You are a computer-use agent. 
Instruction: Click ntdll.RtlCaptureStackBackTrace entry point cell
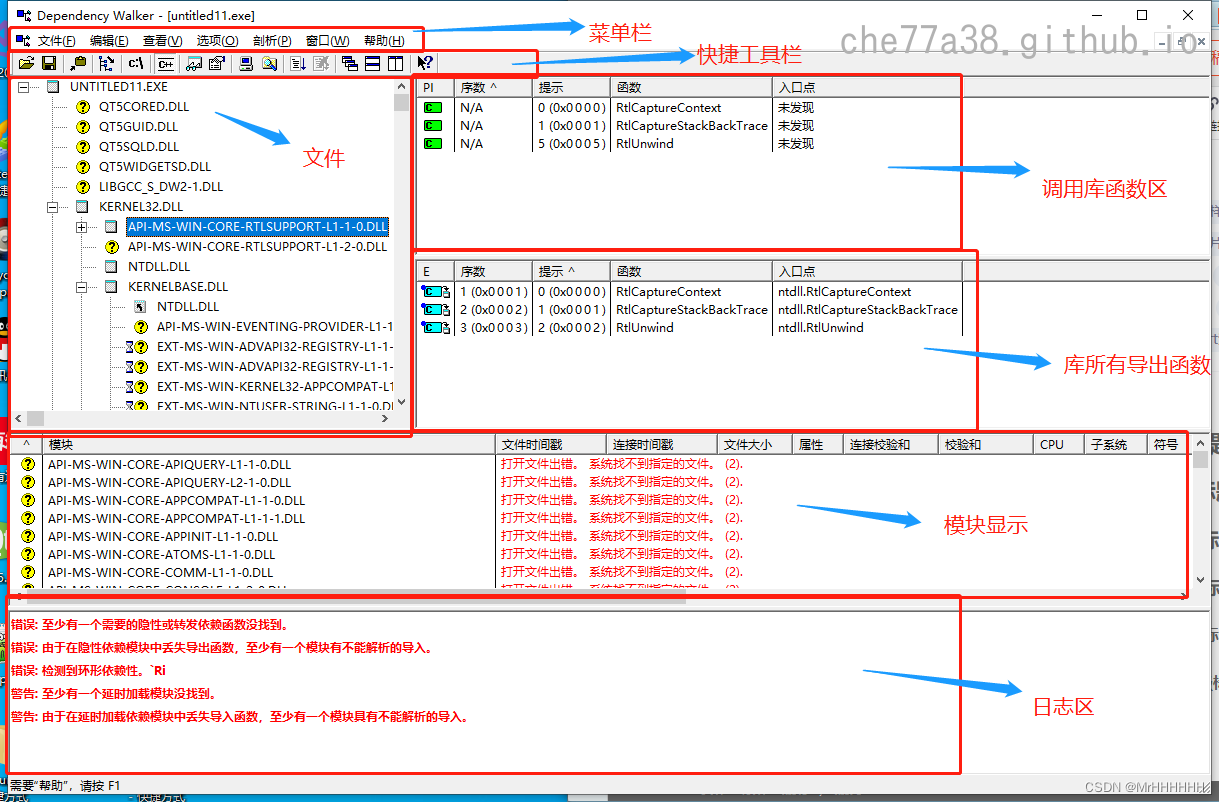867,310
